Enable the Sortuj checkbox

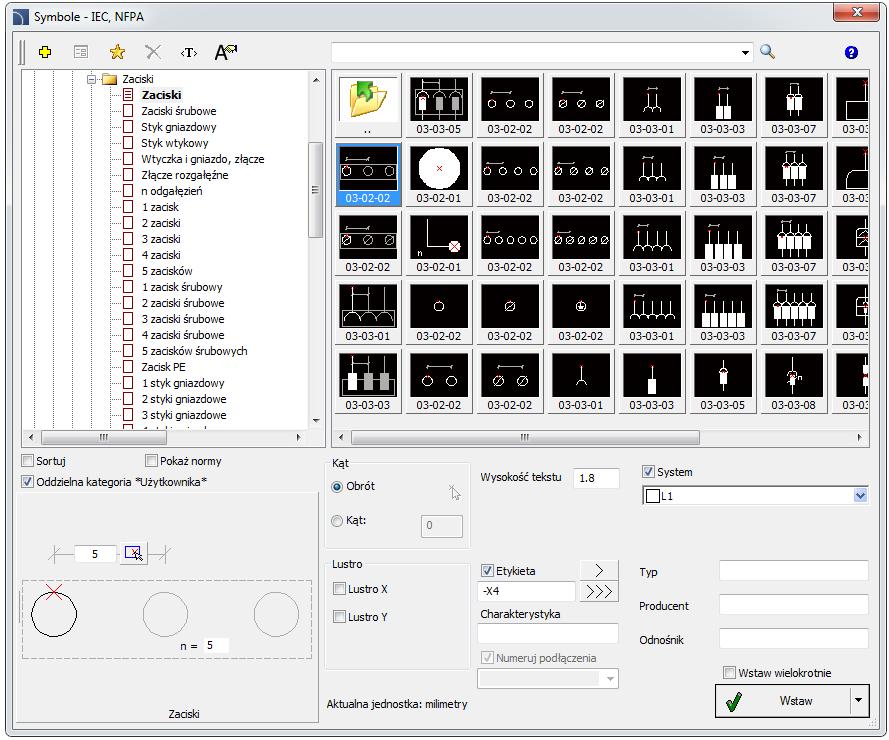[27, 460]
